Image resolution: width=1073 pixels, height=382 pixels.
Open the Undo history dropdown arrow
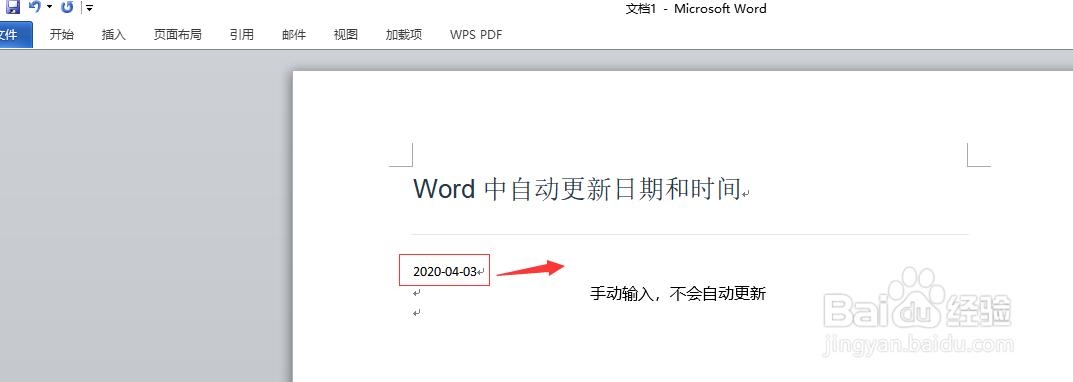click(49, 8)
